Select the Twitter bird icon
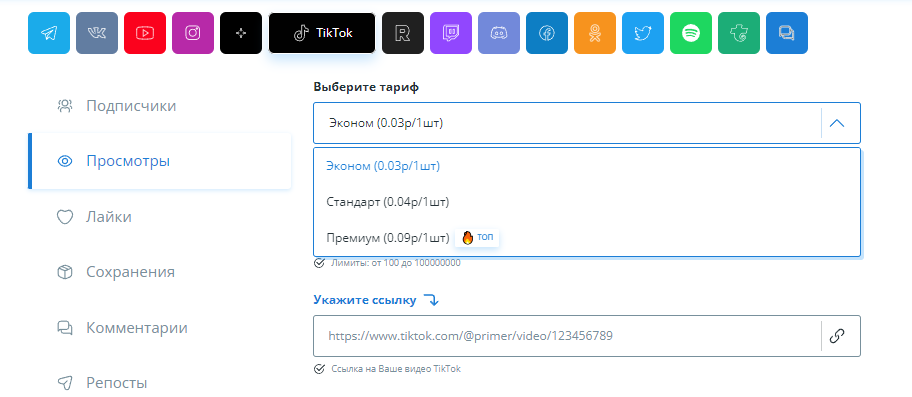 (643, 33)
